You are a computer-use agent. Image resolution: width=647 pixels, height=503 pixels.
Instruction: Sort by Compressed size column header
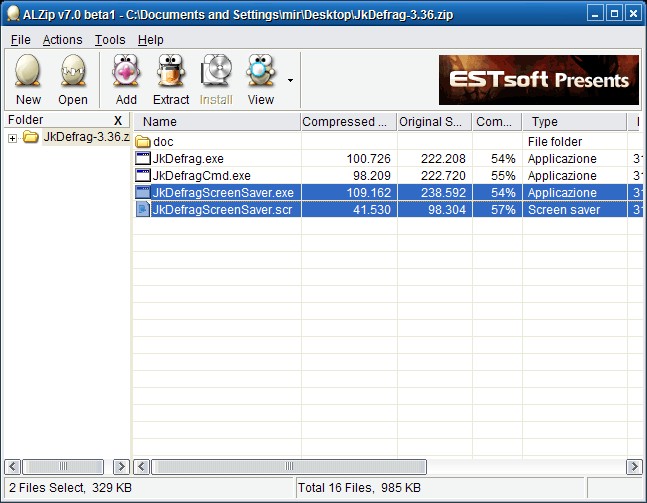[349, 122]
